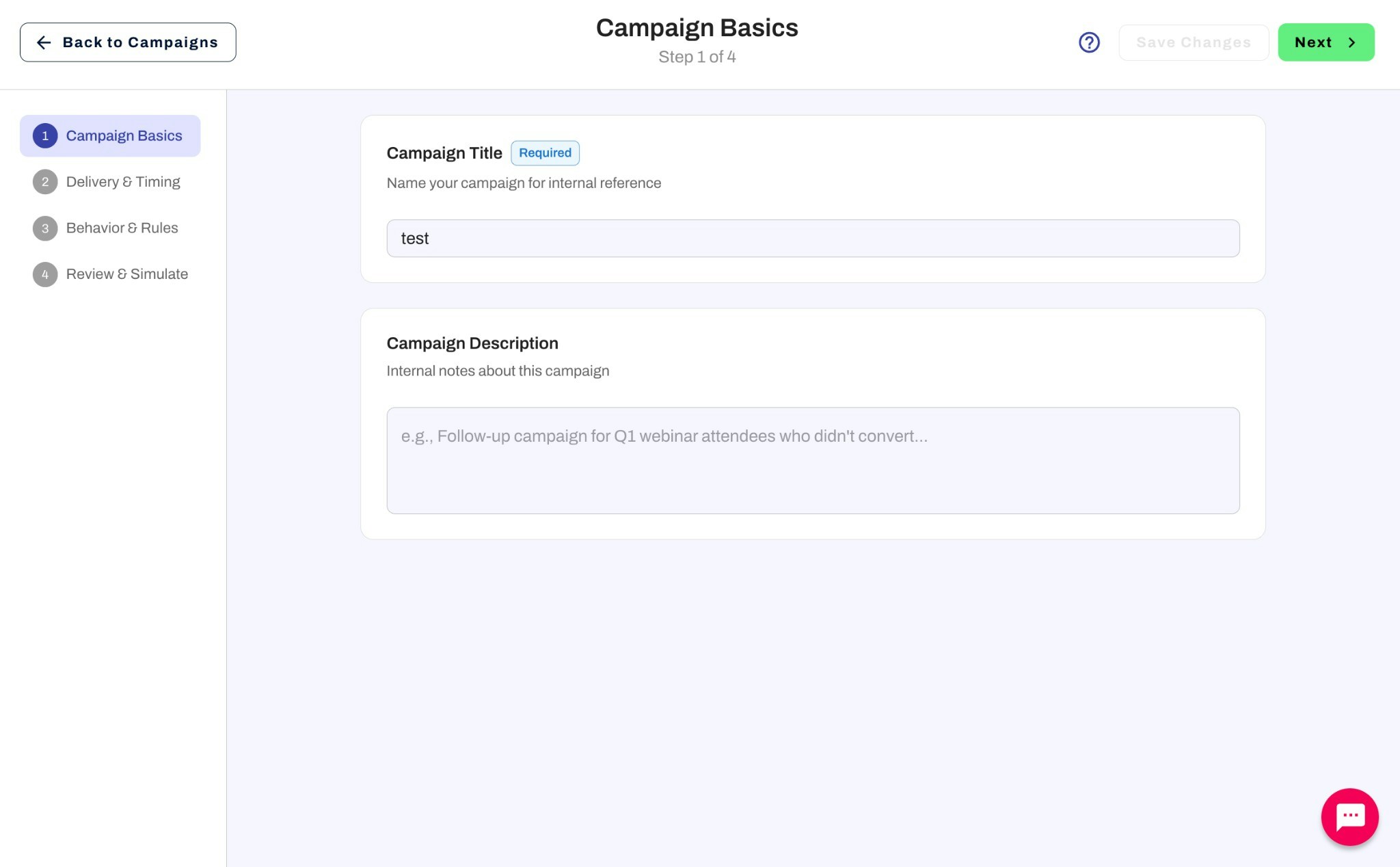Select the Behavior & Rules step

[122, 228]
